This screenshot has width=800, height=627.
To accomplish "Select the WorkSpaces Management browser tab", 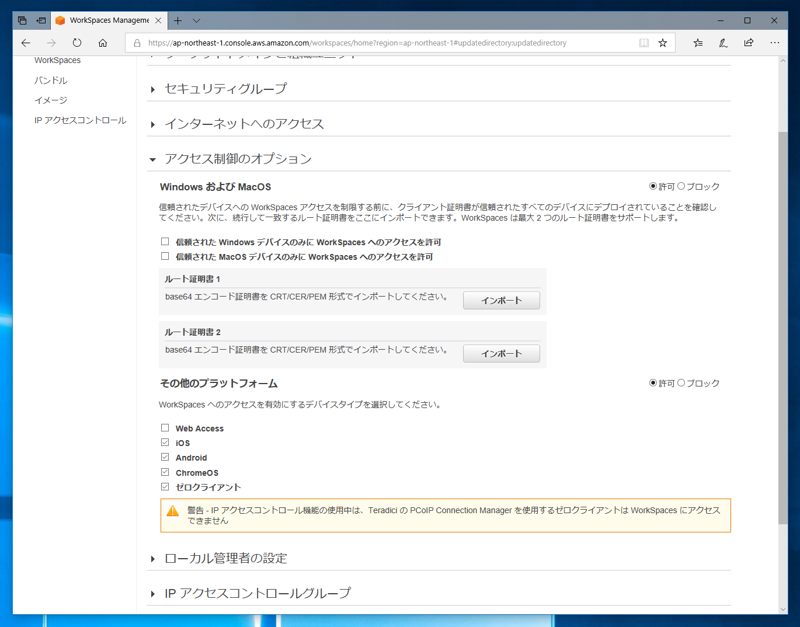I will tap(108, 20).
